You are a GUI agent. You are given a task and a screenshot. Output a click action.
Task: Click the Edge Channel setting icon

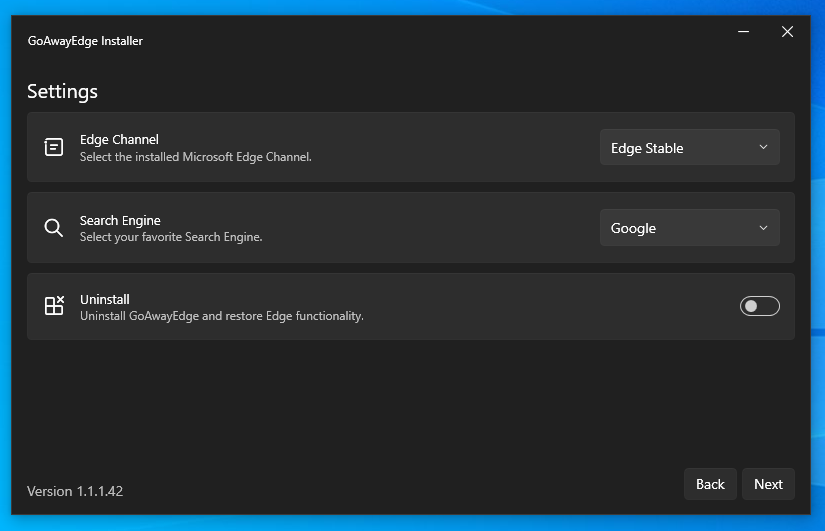pyautogui.click(x=54, y=147)
